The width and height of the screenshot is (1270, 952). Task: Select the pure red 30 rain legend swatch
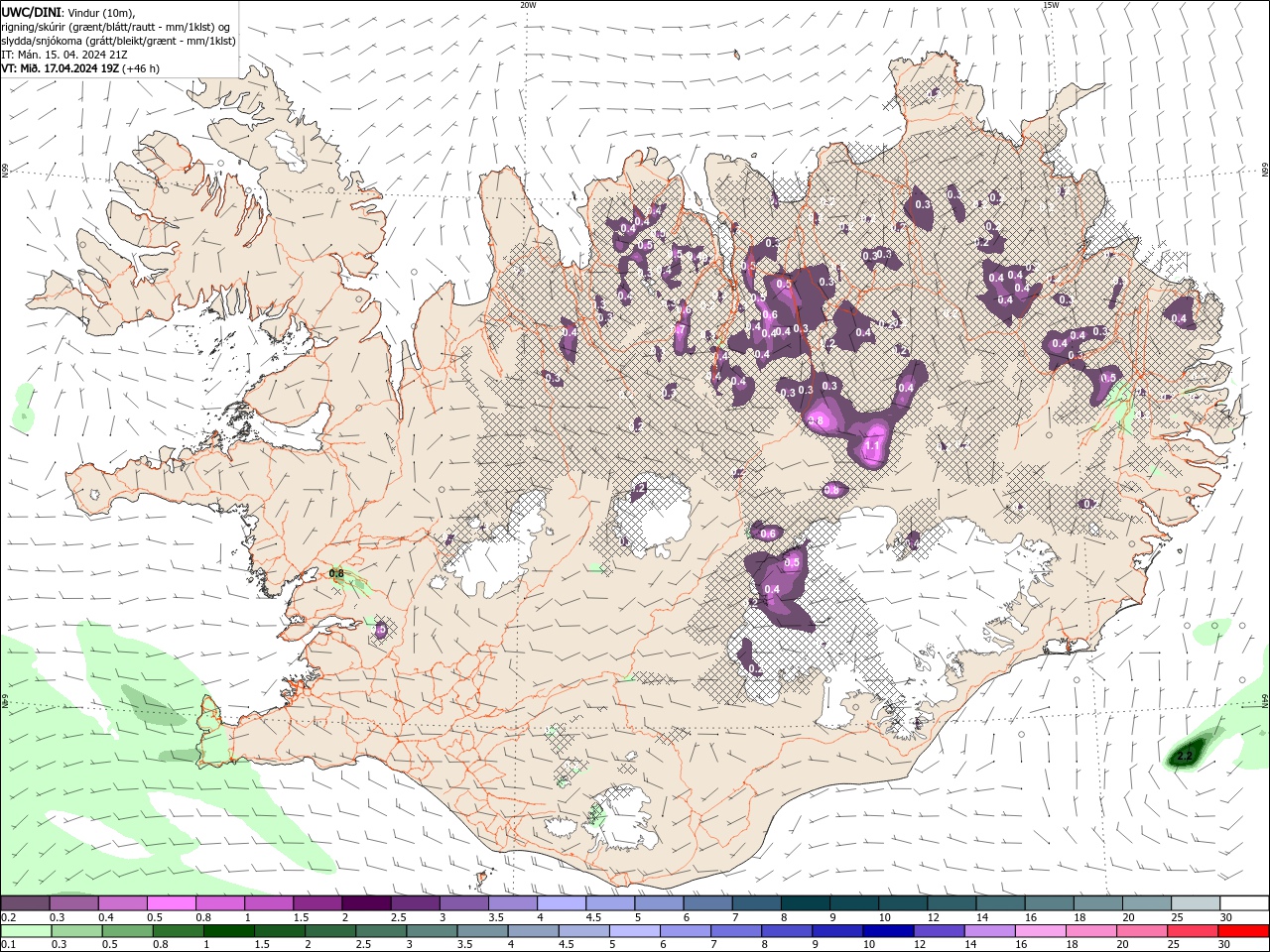click(x=1241, y=931)
